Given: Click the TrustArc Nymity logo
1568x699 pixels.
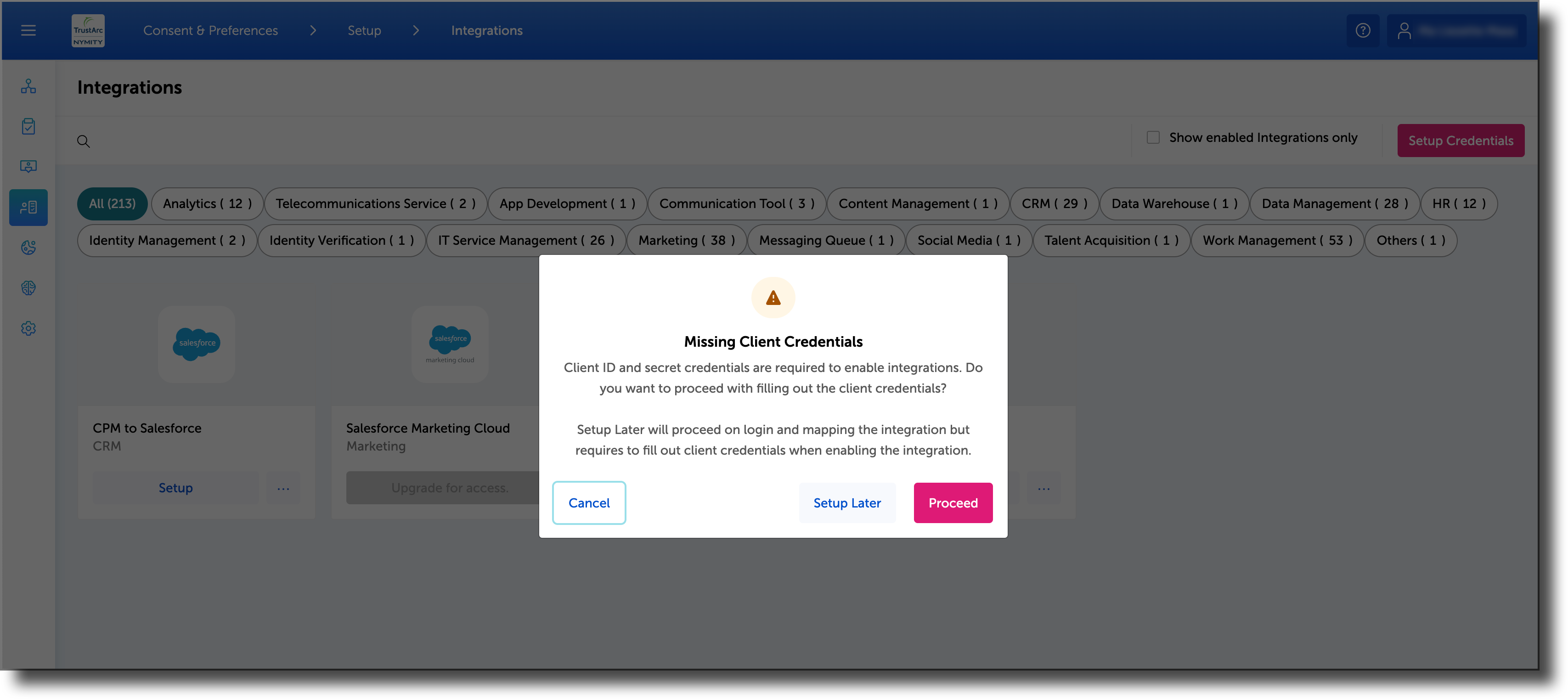Looking at the screenshot, I should (88, 30).
